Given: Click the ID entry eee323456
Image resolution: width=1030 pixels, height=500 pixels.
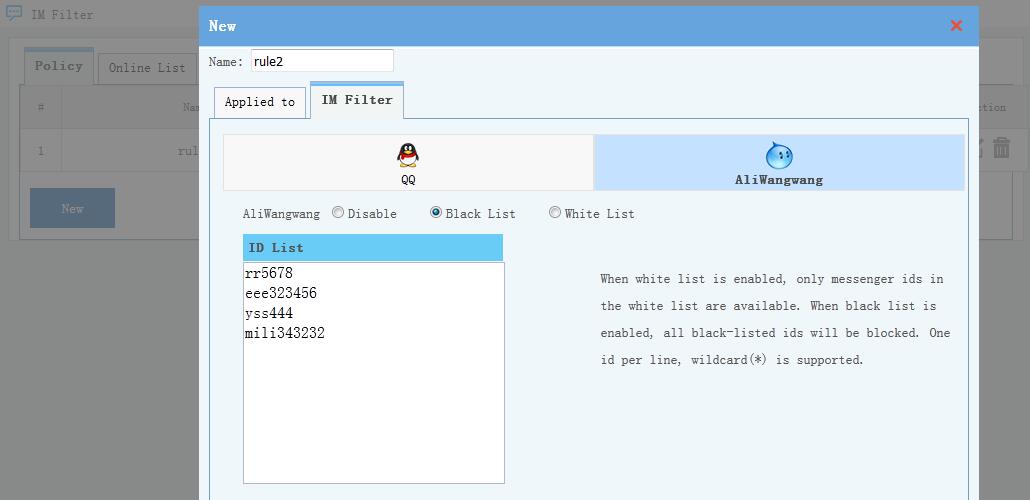Looking at the screenshot, I should click(x=280, y=292).
